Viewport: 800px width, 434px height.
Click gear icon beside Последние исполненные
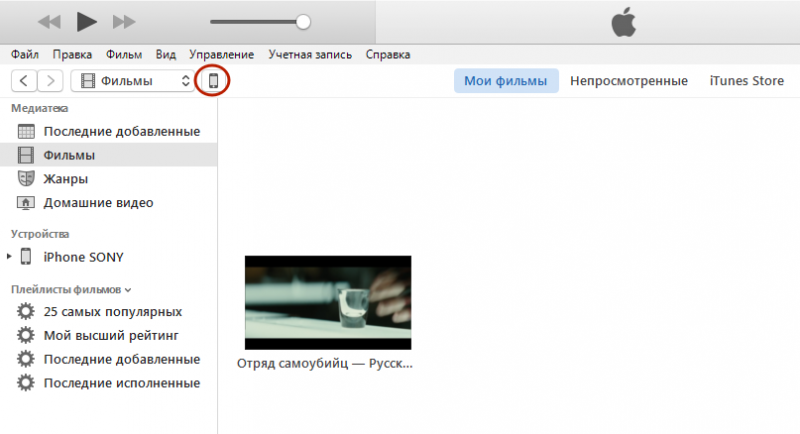[26, 382]
